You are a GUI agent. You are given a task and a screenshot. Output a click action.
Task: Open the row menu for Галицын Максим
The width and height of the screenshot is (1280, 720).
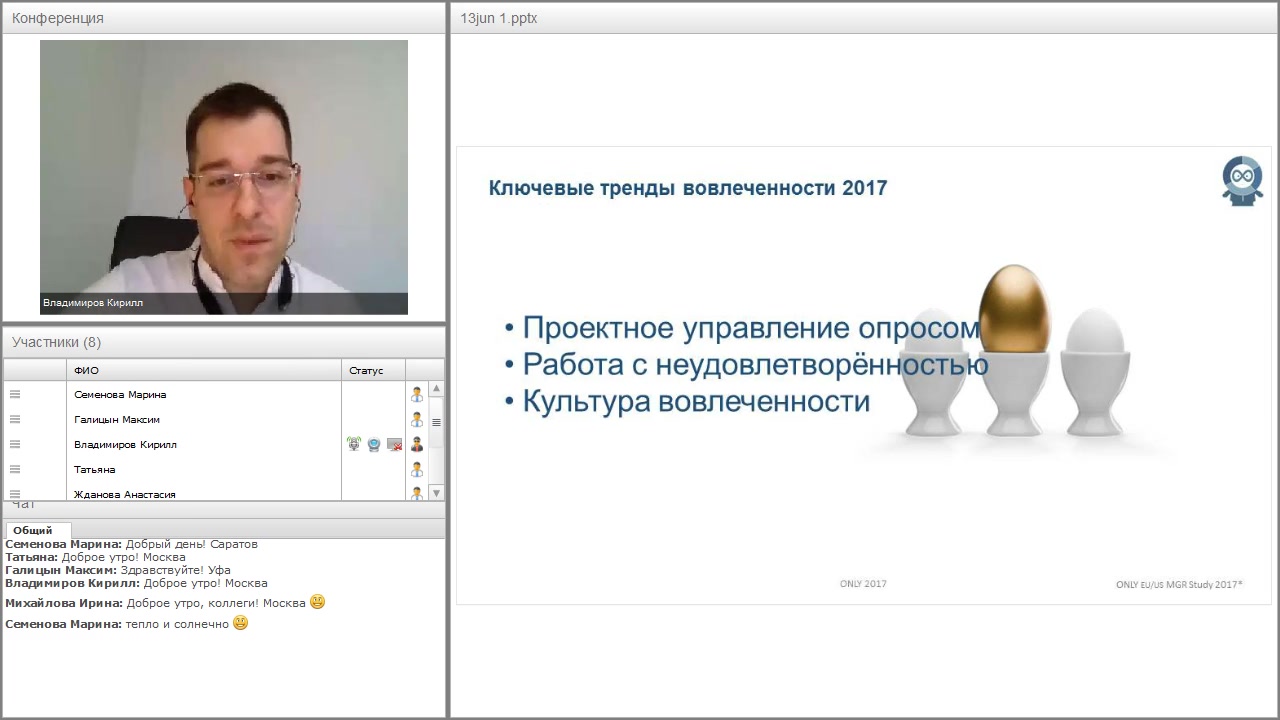tap(14, 419)
